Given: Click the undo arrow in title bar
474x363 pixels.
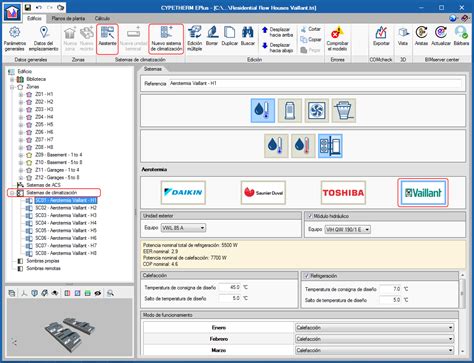Looking at the screenshot, I should point(39,7).
